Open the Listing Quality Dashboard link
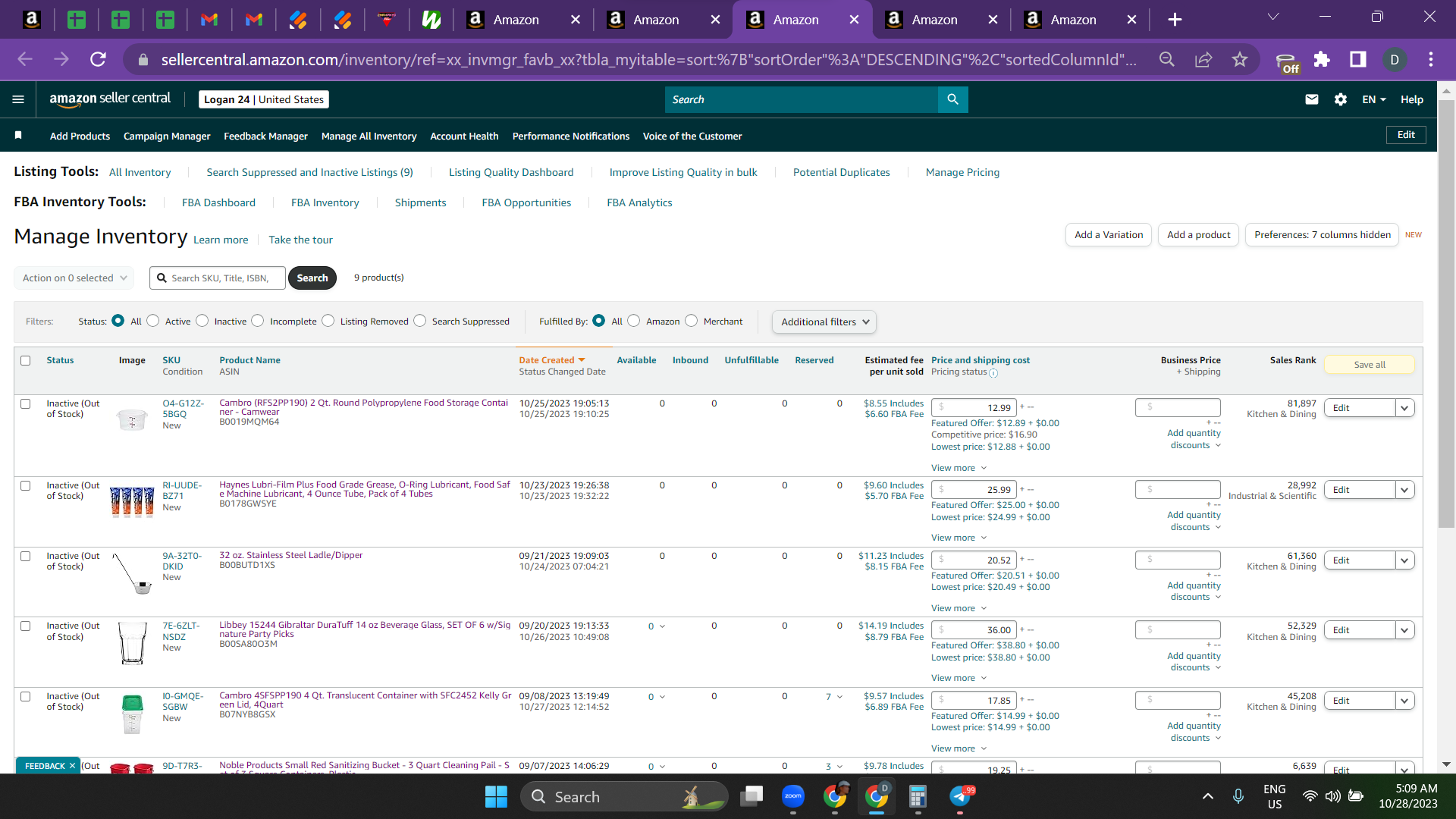 pos(511,172)
